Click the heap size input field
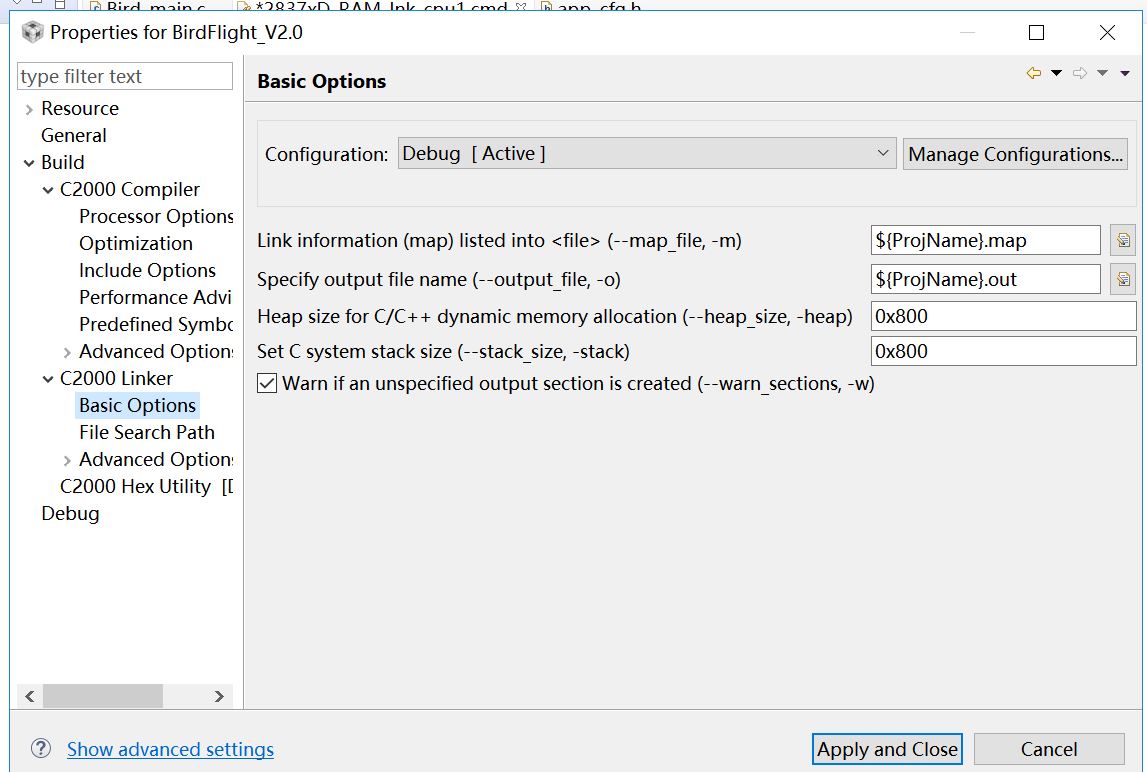The height and width of the screenshot is (772, 1147). tap(1003, 316)
